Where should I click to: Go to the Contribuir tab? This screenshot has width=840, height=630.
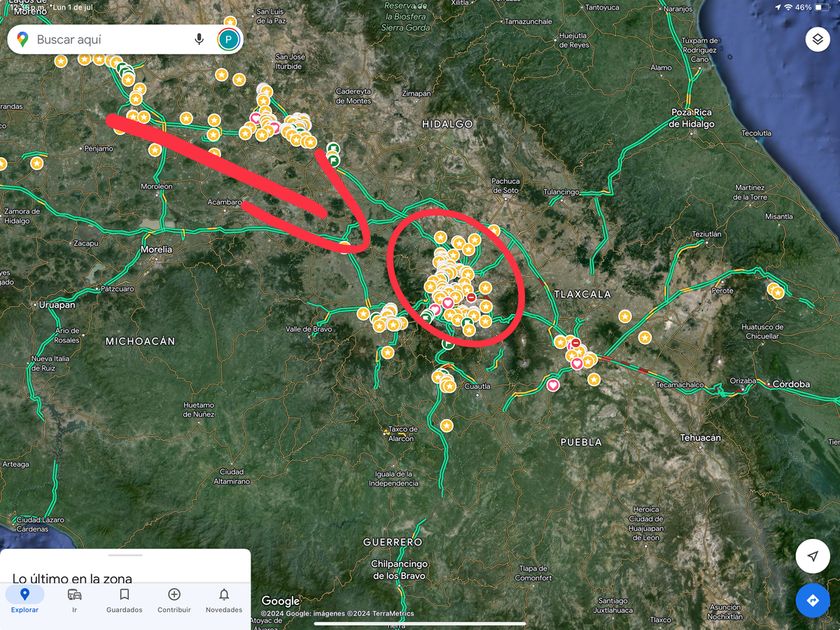pyautogui.click(x=174, y=600)
